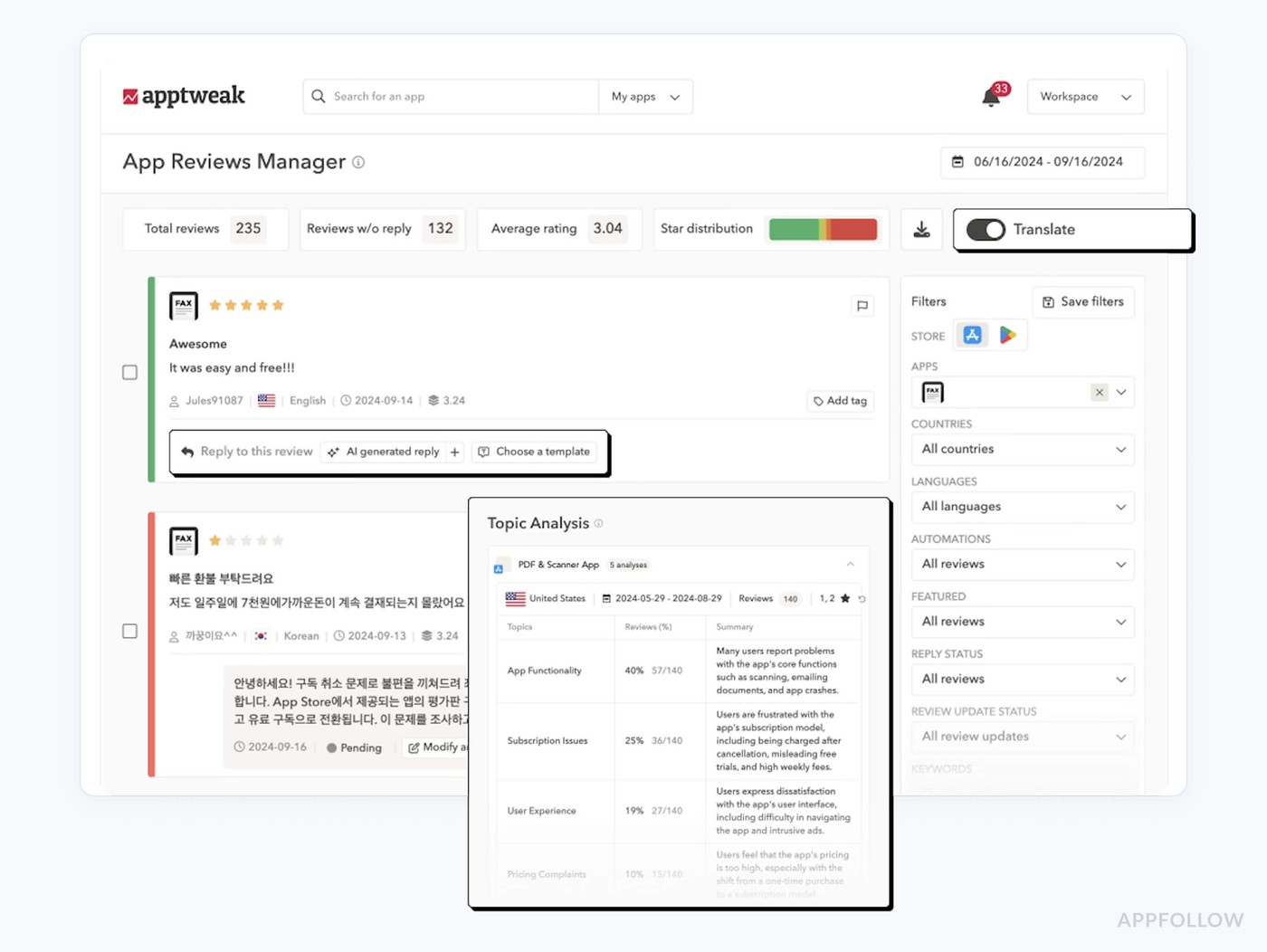Screen dimensions: 1267x952
Task: Open the Workspace menu
Action: (1083, 96)
